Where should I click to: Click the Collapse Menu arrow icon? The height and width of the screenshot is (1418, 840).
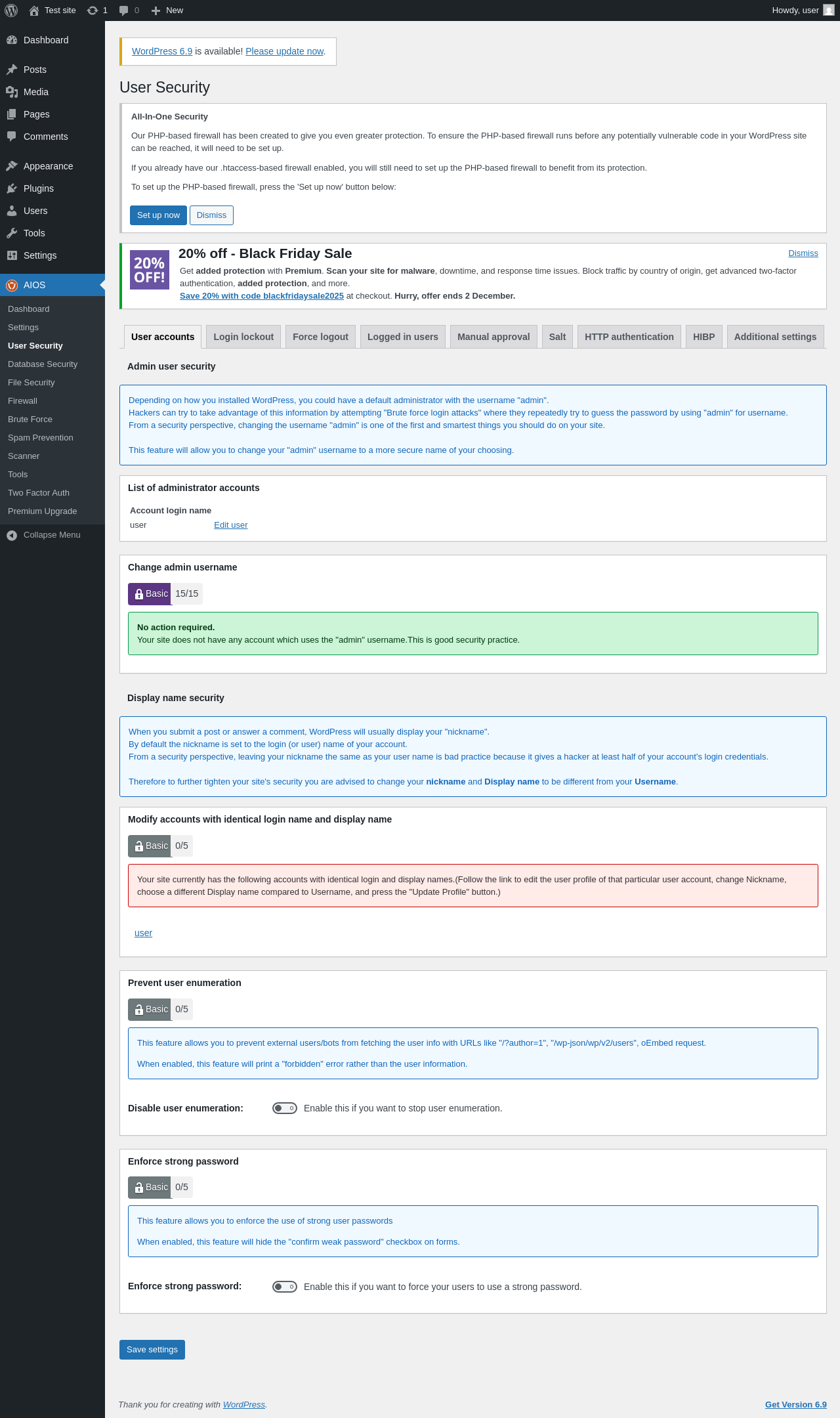coord(12,535)
